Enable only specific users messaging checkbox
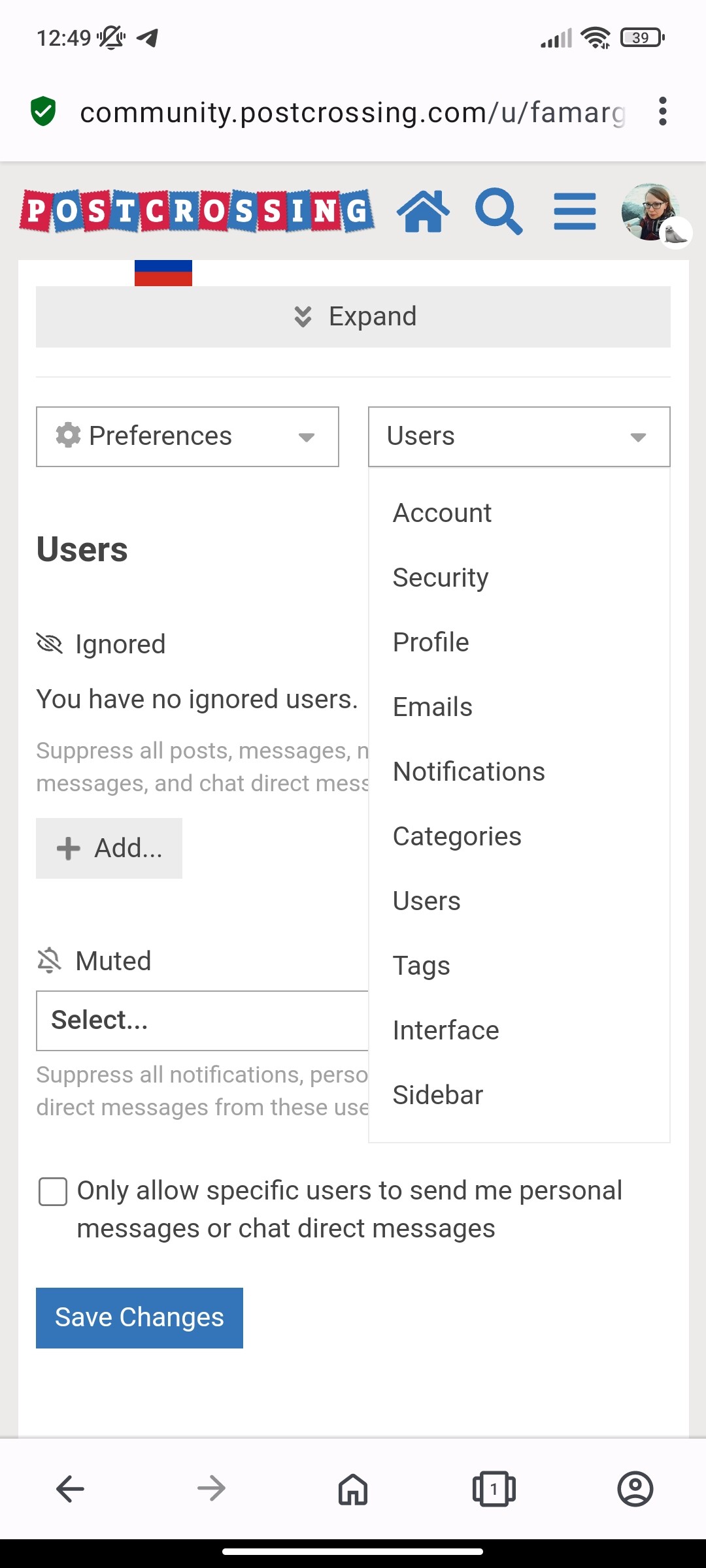 pos(53,1191)
